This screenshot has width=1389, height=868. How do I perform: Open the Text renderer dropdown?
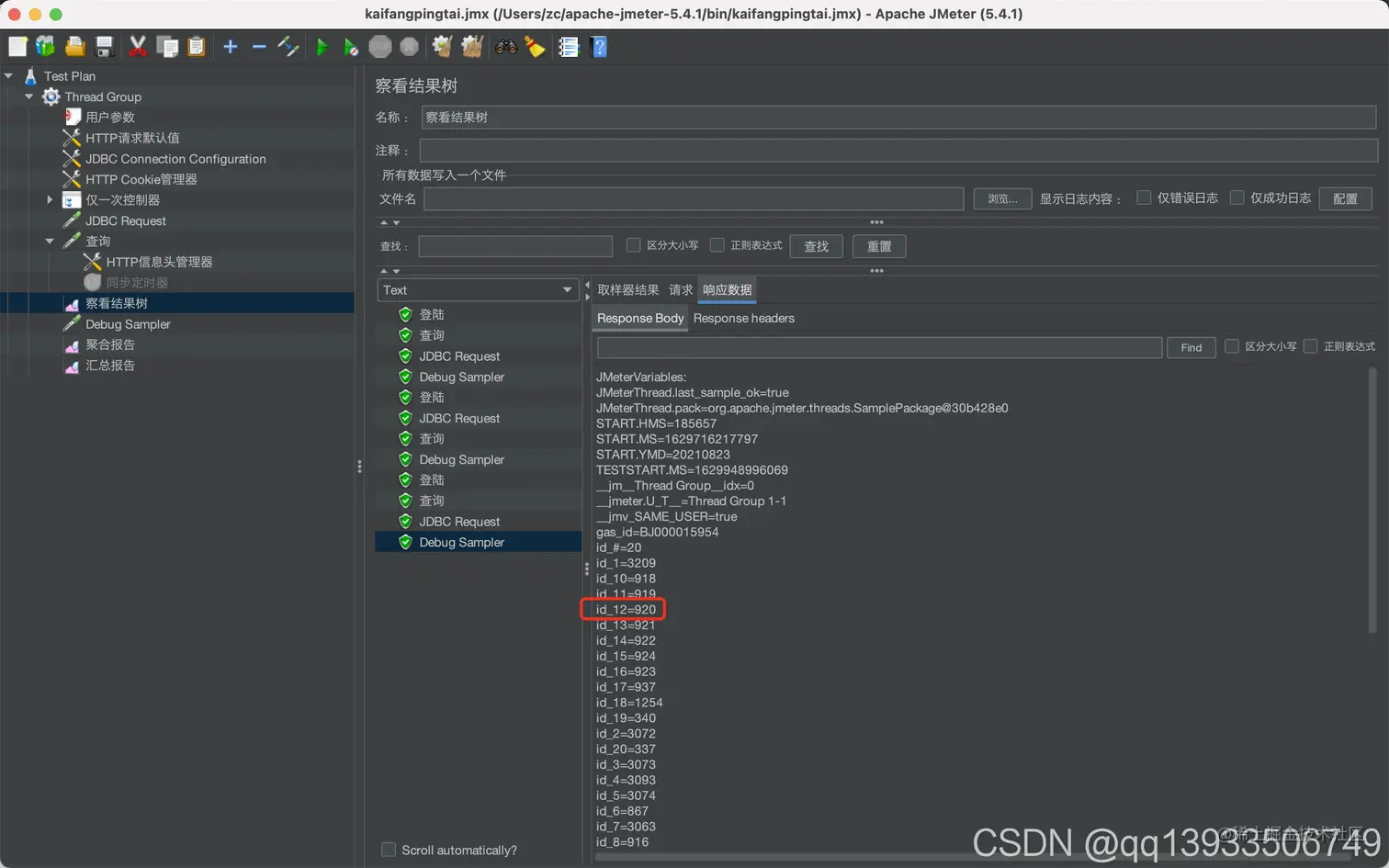coord(478,290)
